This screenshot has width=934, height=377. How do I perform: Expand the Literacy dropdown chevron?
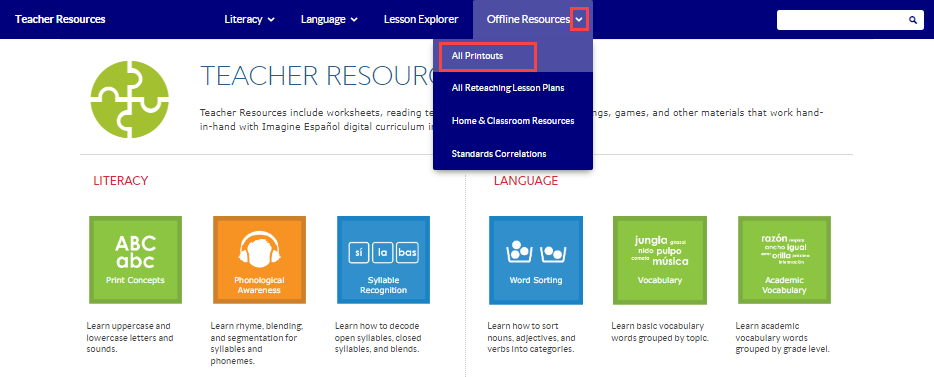[272, 20]
